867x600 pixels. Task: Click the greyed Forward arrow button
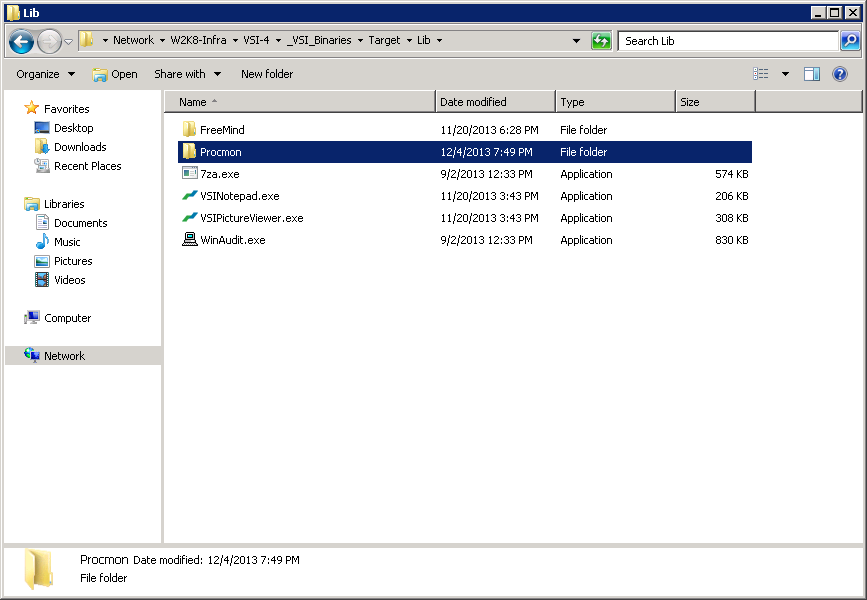(49, 41)
